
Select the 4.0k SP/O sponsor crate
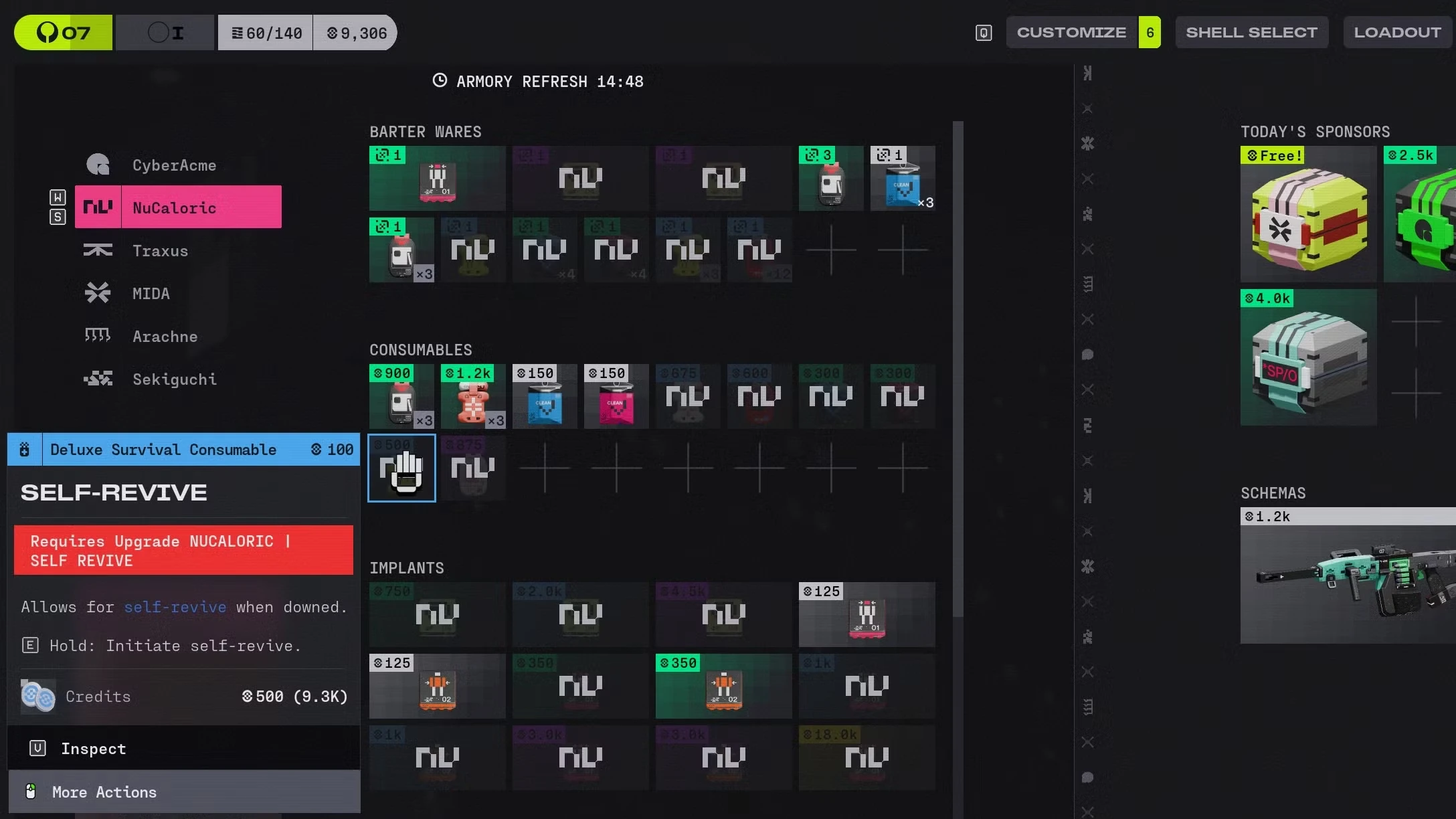pyautogui.click(x=1308, y=357)
